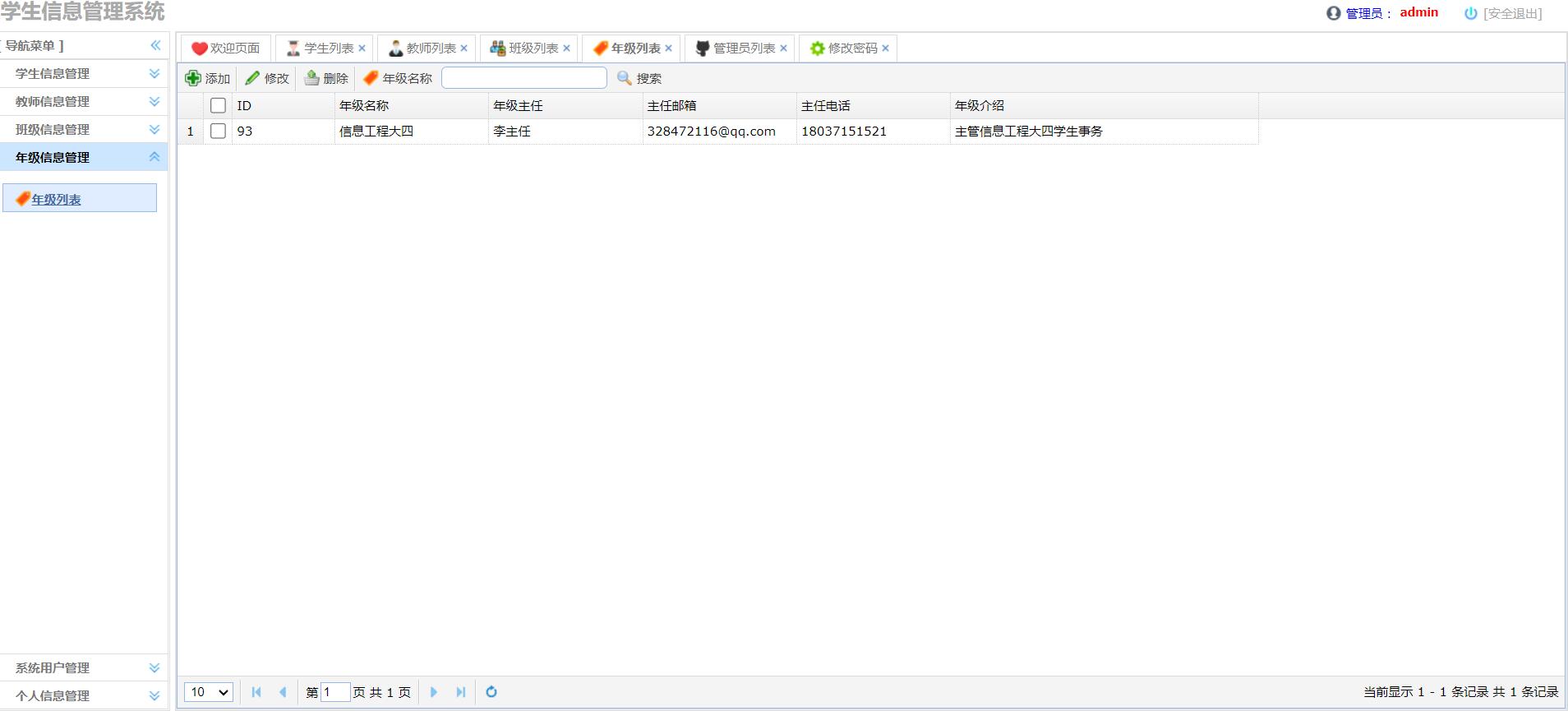Viewport: 1568px width, 711px height.
Task: Click the 年级介绍 column header
Action: coord(1104,105)
